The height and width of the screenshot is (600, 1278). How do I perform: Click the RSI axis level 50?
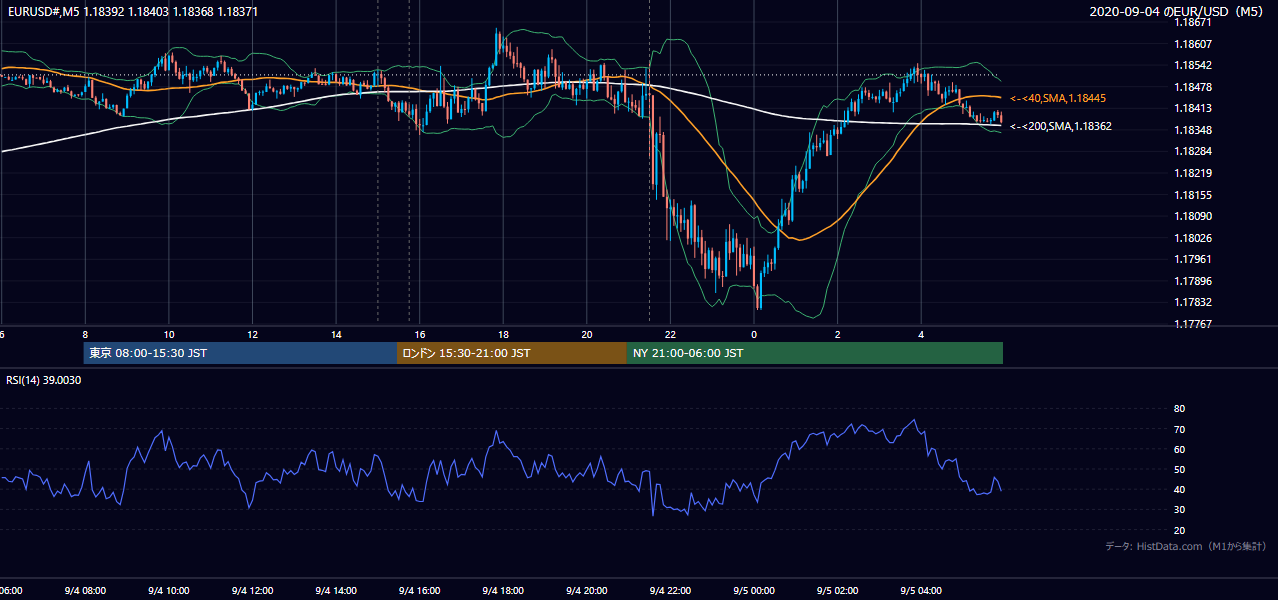click(1179, 469)
